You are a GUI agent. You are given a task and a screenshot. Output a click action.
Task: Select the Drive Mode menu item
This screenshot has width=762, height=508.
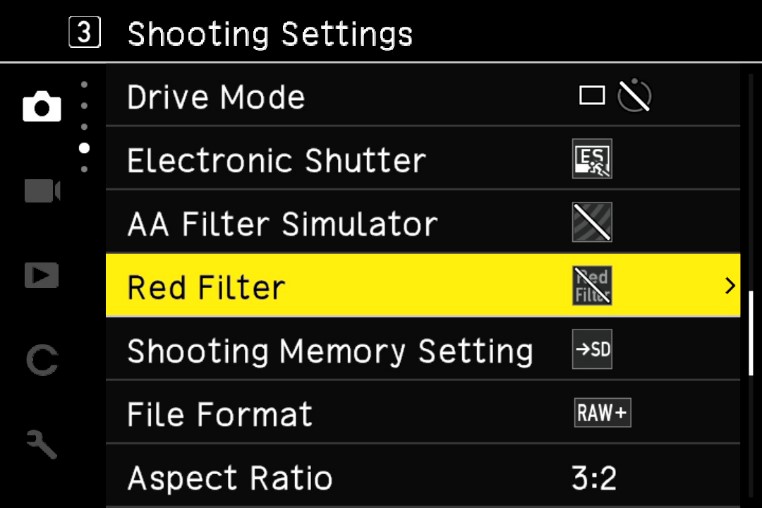pyautogui.click(x=423, y=95)
